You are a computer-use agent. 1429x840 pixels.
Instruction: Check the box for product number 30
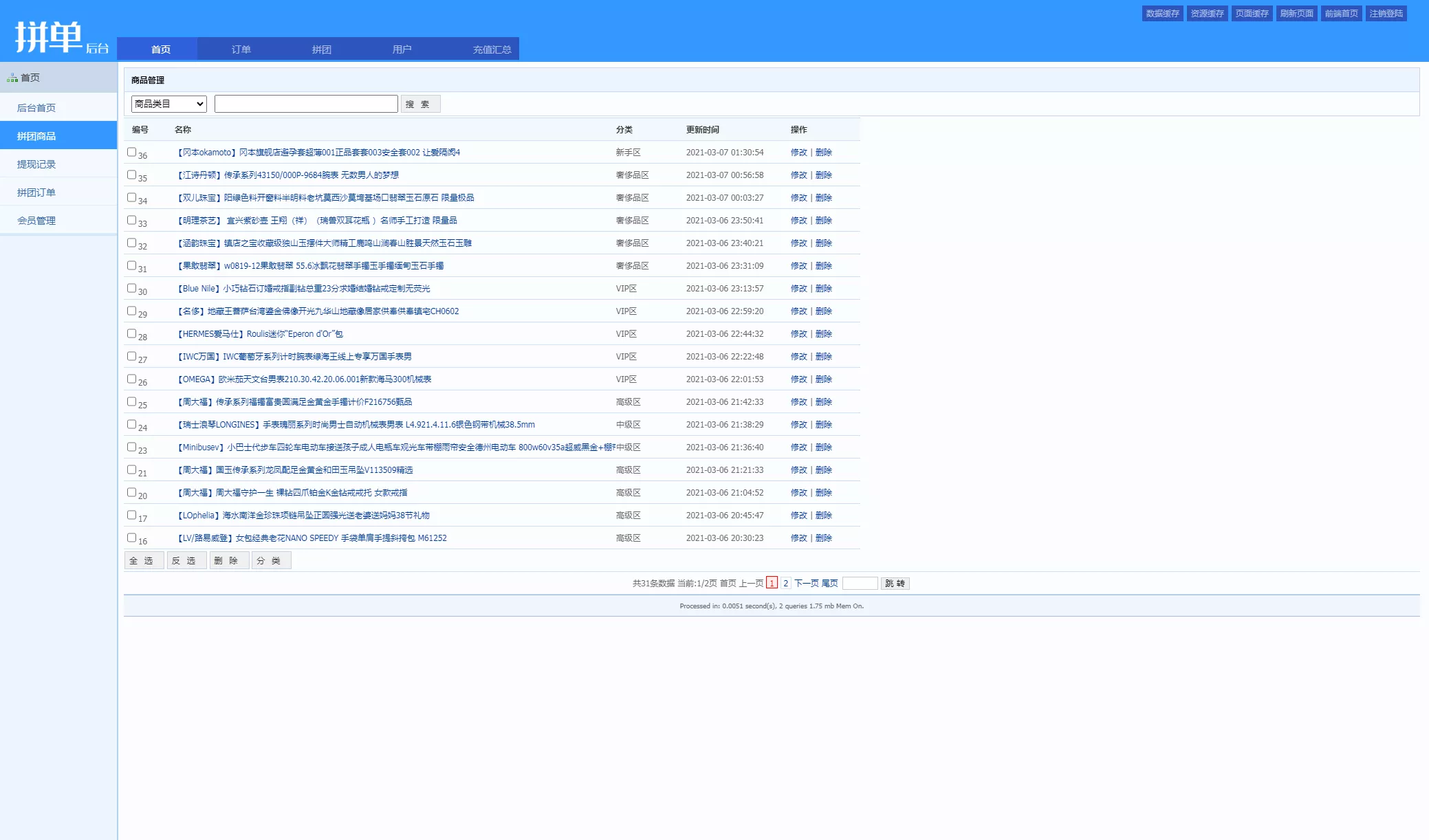131,288
